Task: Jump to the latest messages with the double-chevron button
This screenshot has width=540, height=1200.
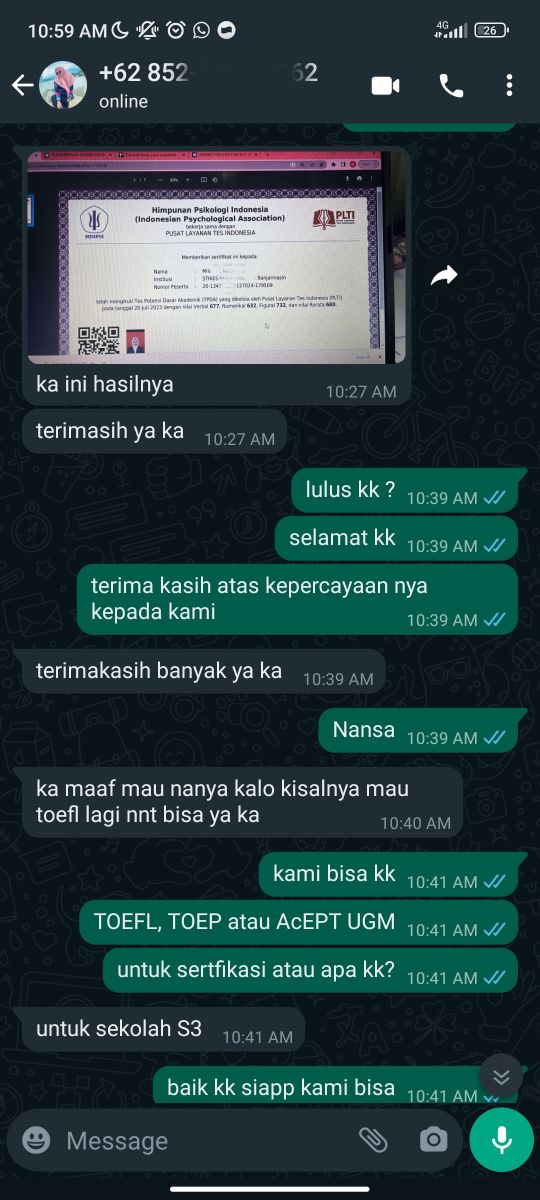Action: [x=501, y=1076]
